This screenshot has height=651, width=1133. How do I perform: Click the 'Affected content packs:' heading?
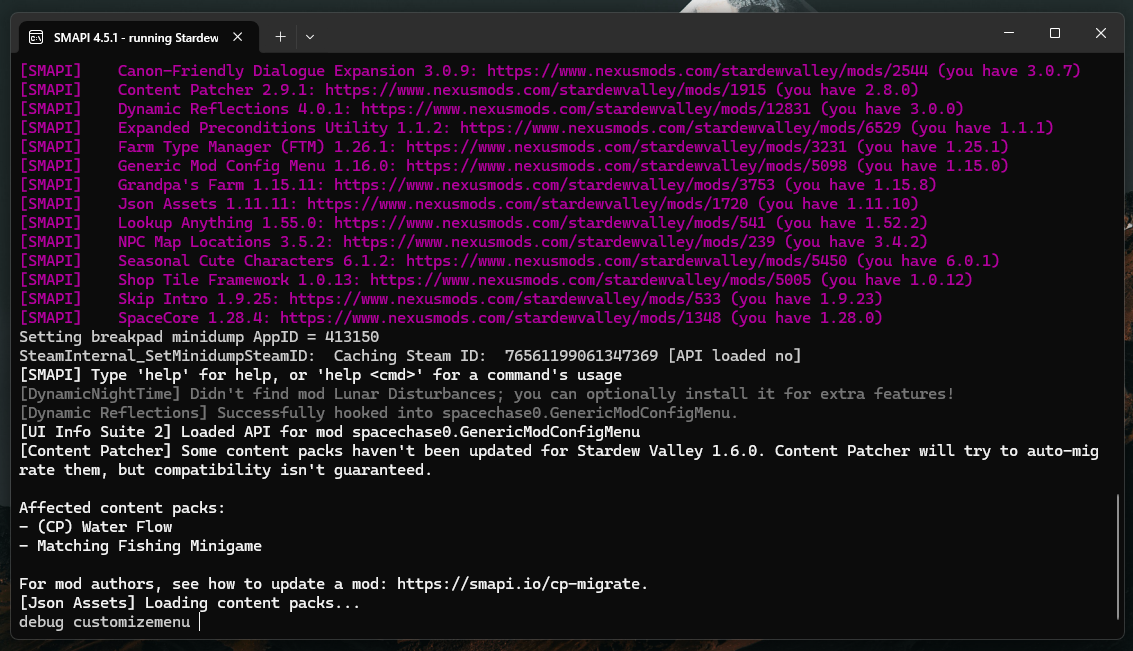(x=122, y=508)
